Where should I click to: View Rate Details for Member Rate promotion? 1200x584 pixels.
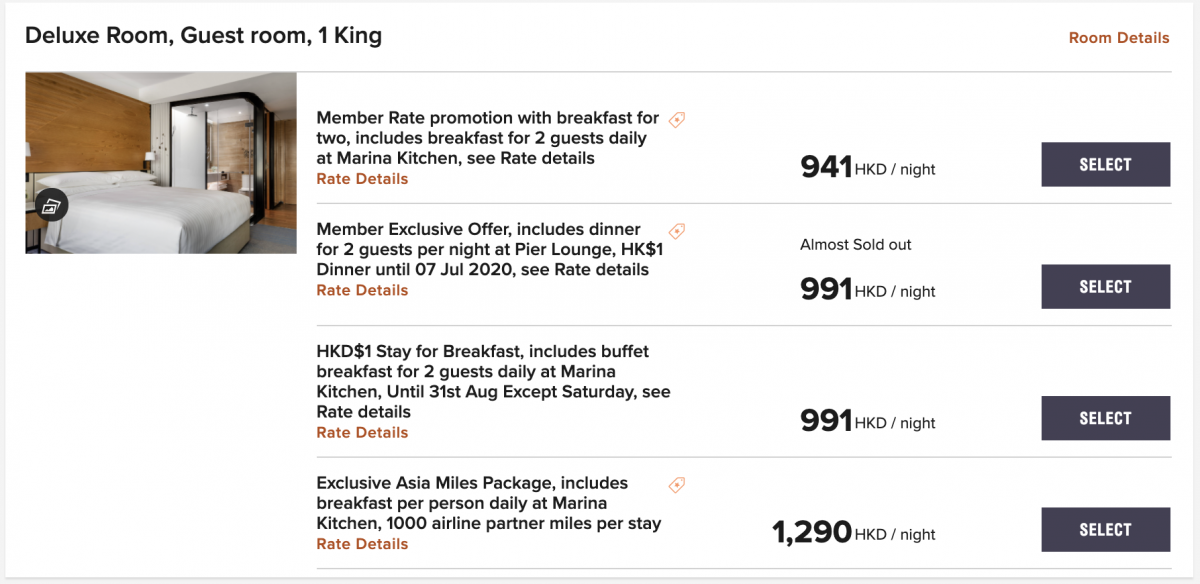tap(362, 179)
